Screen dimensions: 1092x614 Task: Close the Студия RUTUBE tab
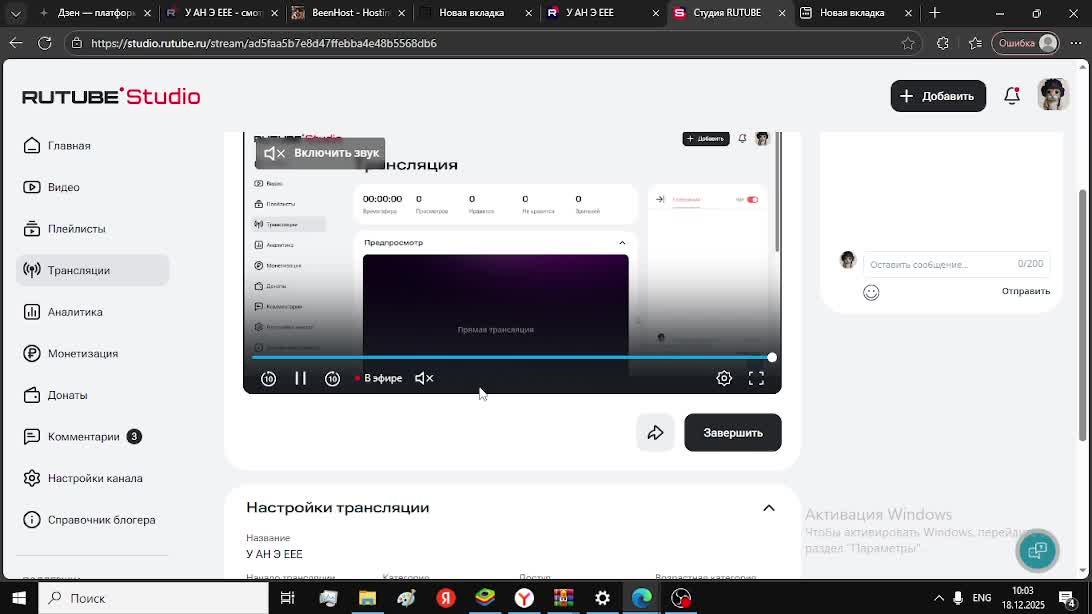[782, 13]
